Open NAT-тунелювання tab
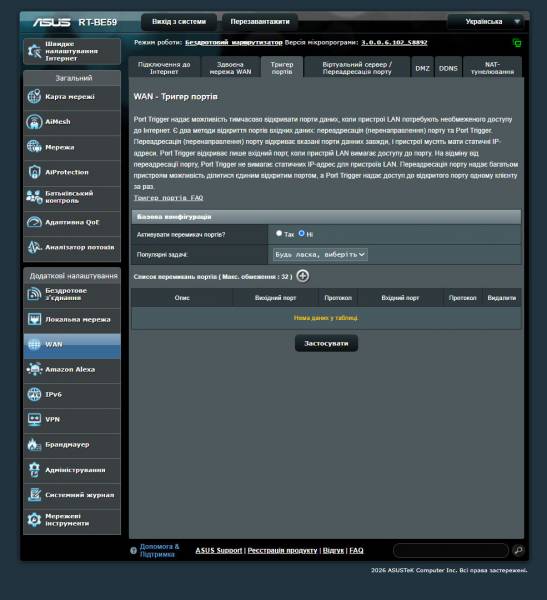547x600 pixels. coord(493,68)
